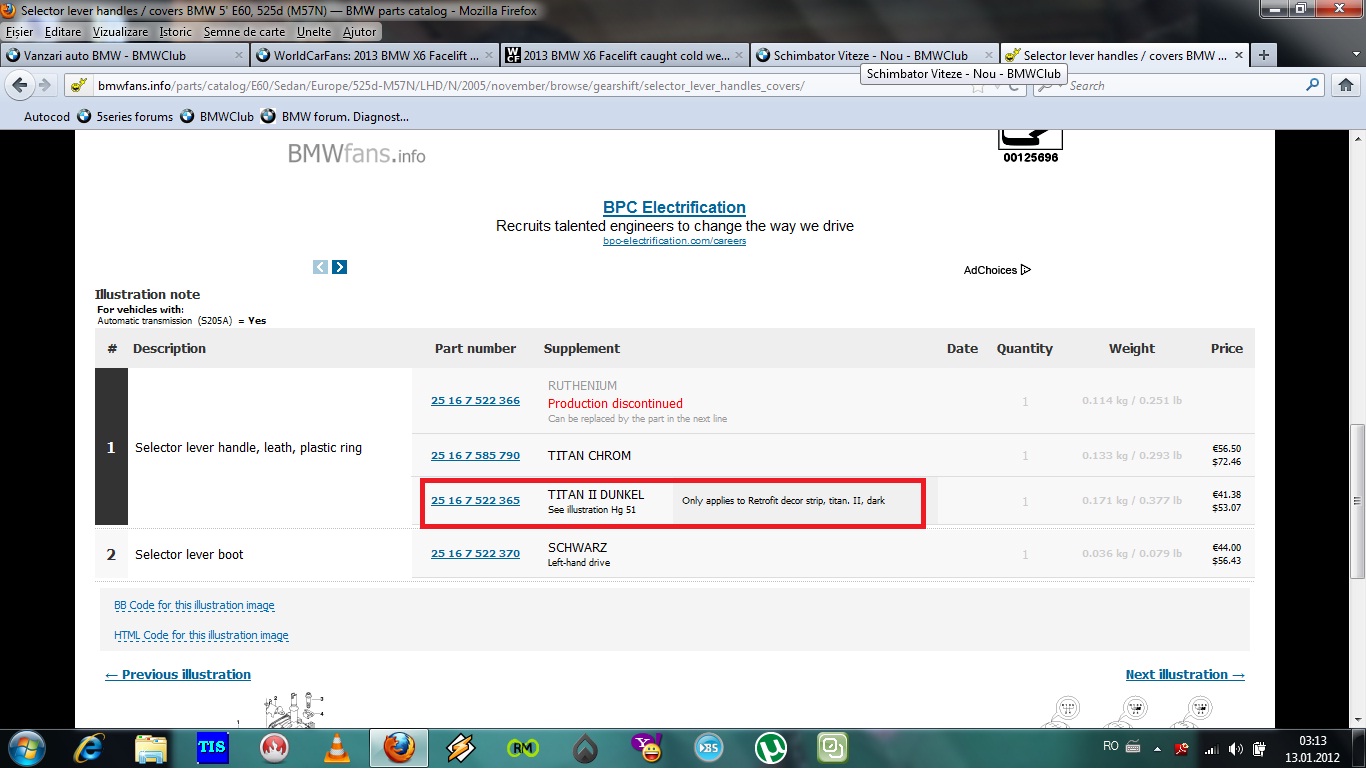Click the network signal tray icon
The height and width of the screenshot is (771, 1366).
coord(1212,748)
